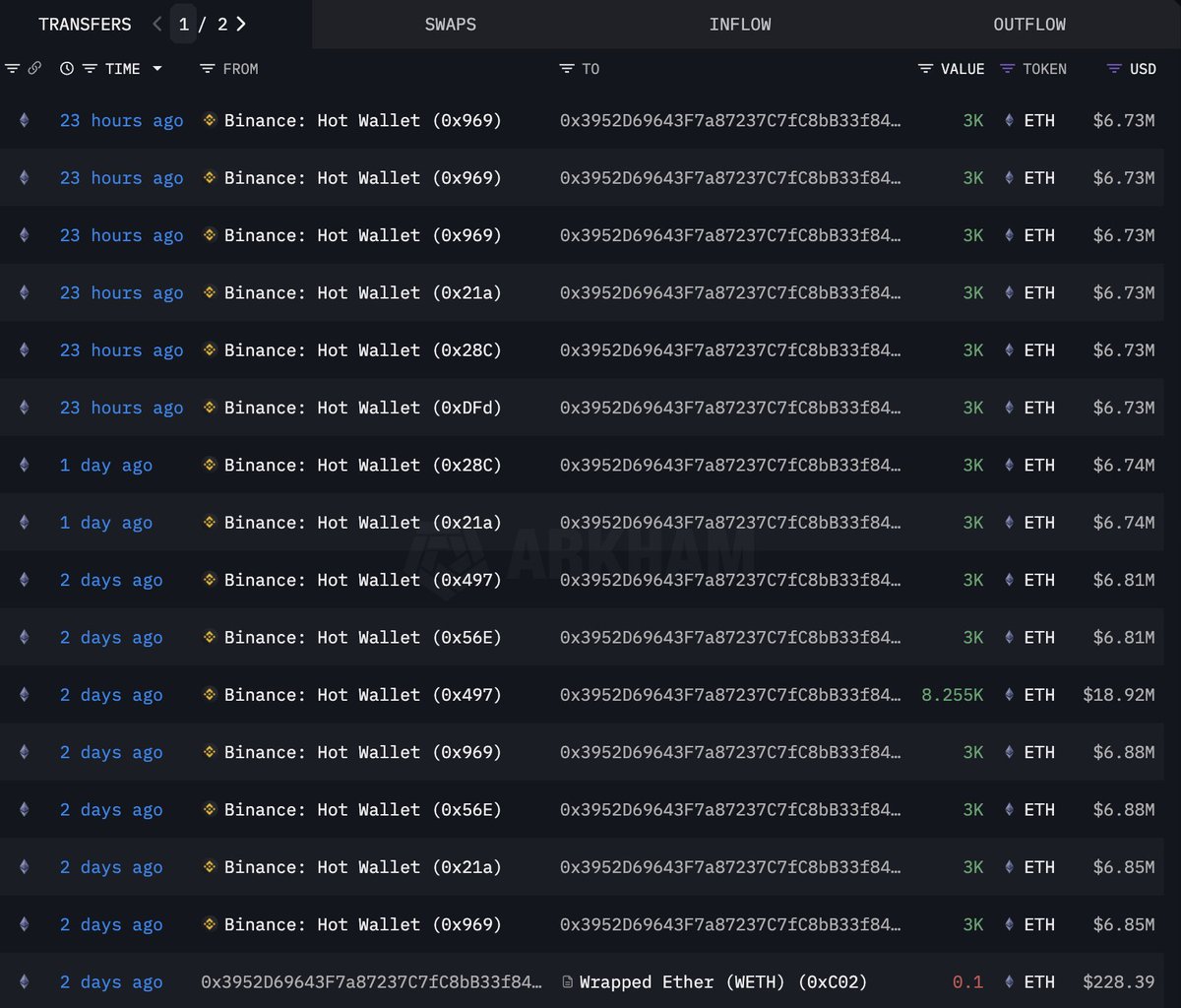Toggle the TIME sort caret

(x=156, y=69)
